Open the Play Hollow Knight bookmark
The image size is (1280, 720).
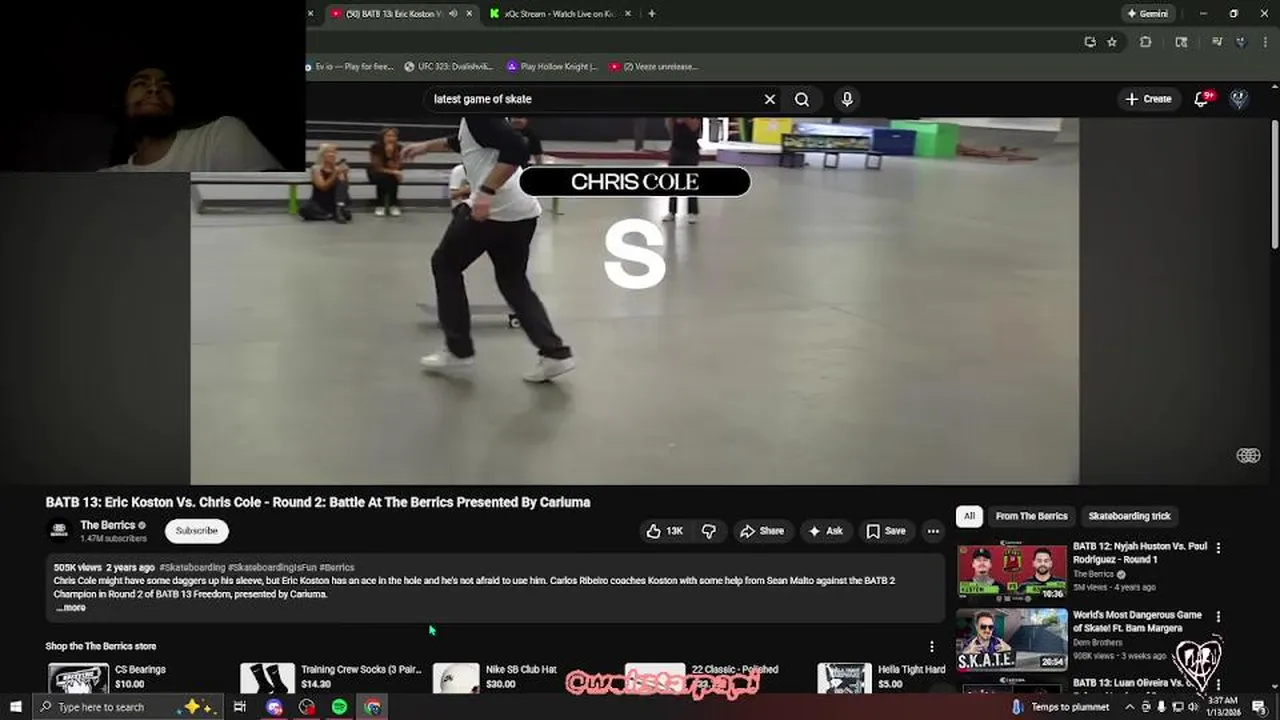pos(552,67)
